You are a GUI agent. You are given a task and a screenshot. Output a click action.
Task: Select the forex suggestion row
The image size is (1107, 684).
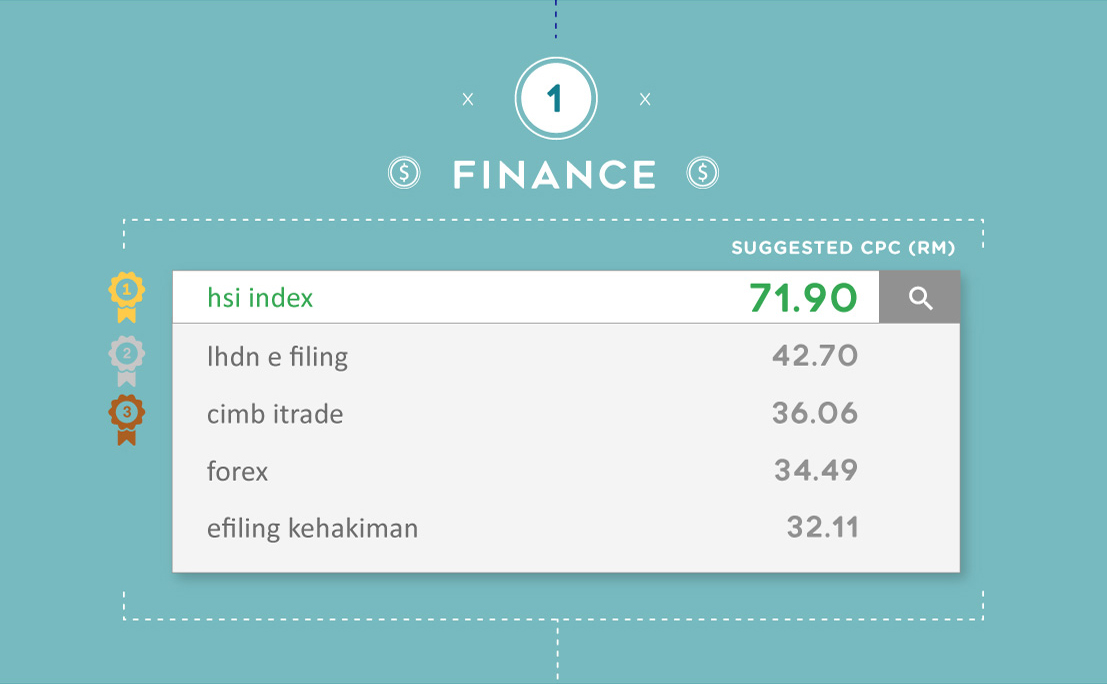566,470
